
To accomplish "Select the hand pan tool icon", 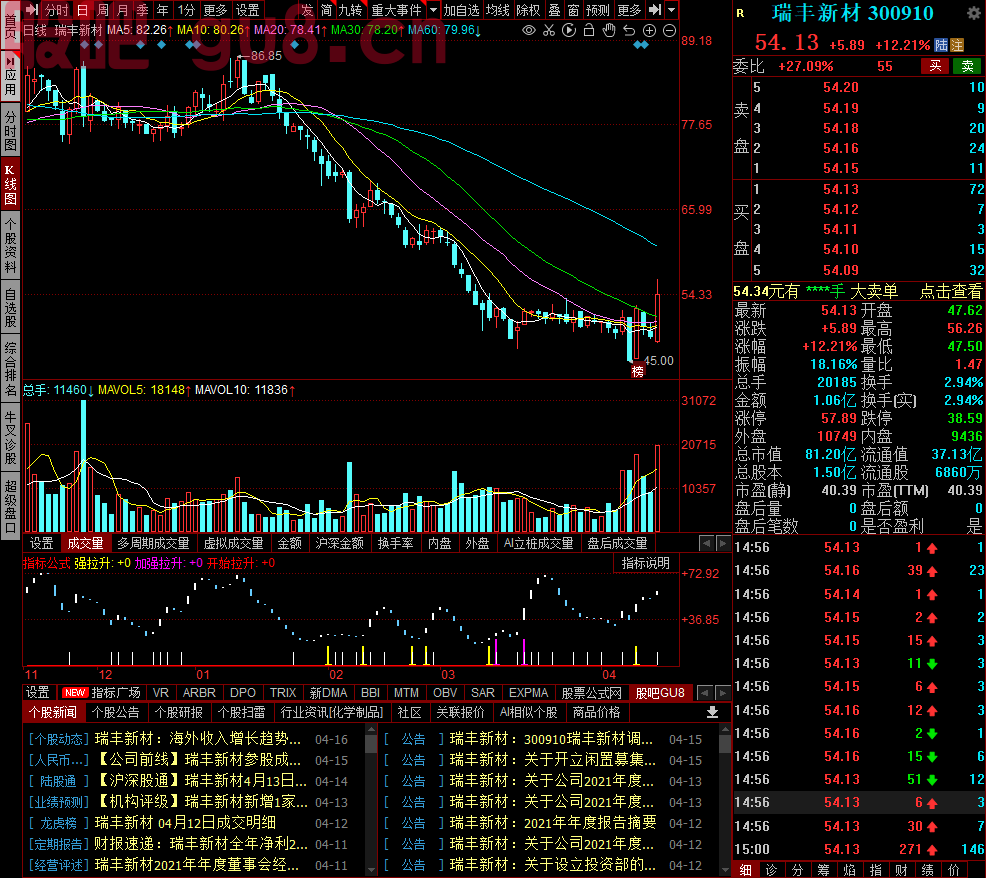I will 609,30.
